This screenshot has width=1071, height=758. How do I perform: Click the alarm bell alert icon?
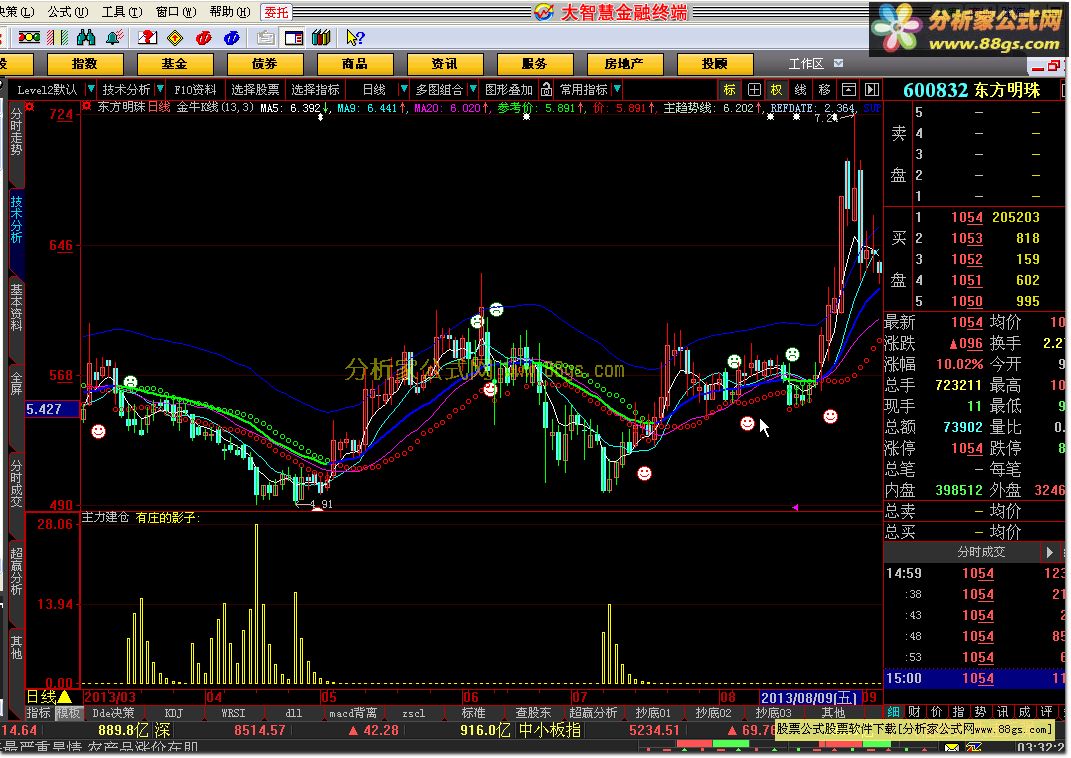(115, 37)
